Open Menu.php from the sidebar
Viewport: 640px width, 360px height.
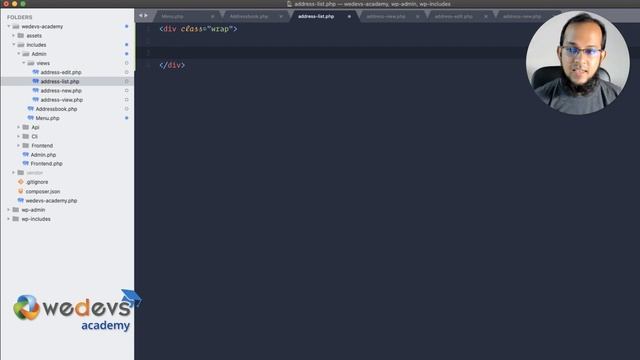pos(47,118)
